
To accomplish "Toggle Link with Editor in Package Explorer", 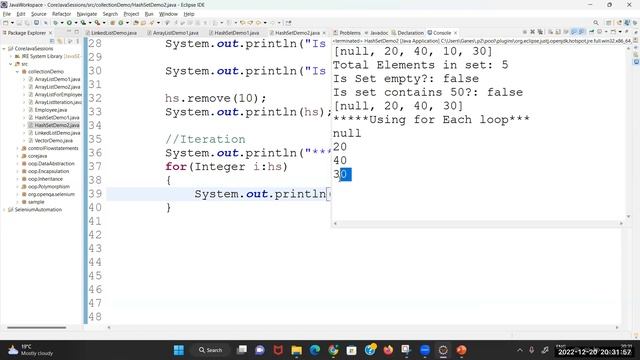I will pos(60,41).
